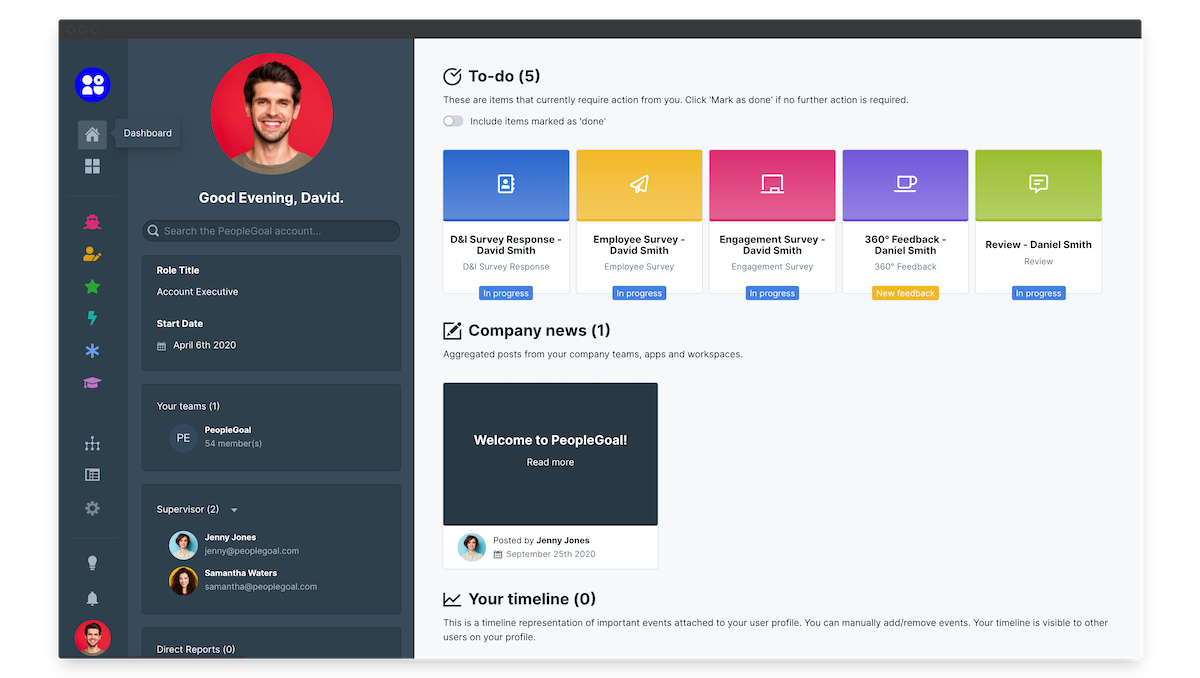Screen dimensions: 1200x678
Task: Click 'Read more' on Welcome to PeopleGoal
Action: point(550,463)
